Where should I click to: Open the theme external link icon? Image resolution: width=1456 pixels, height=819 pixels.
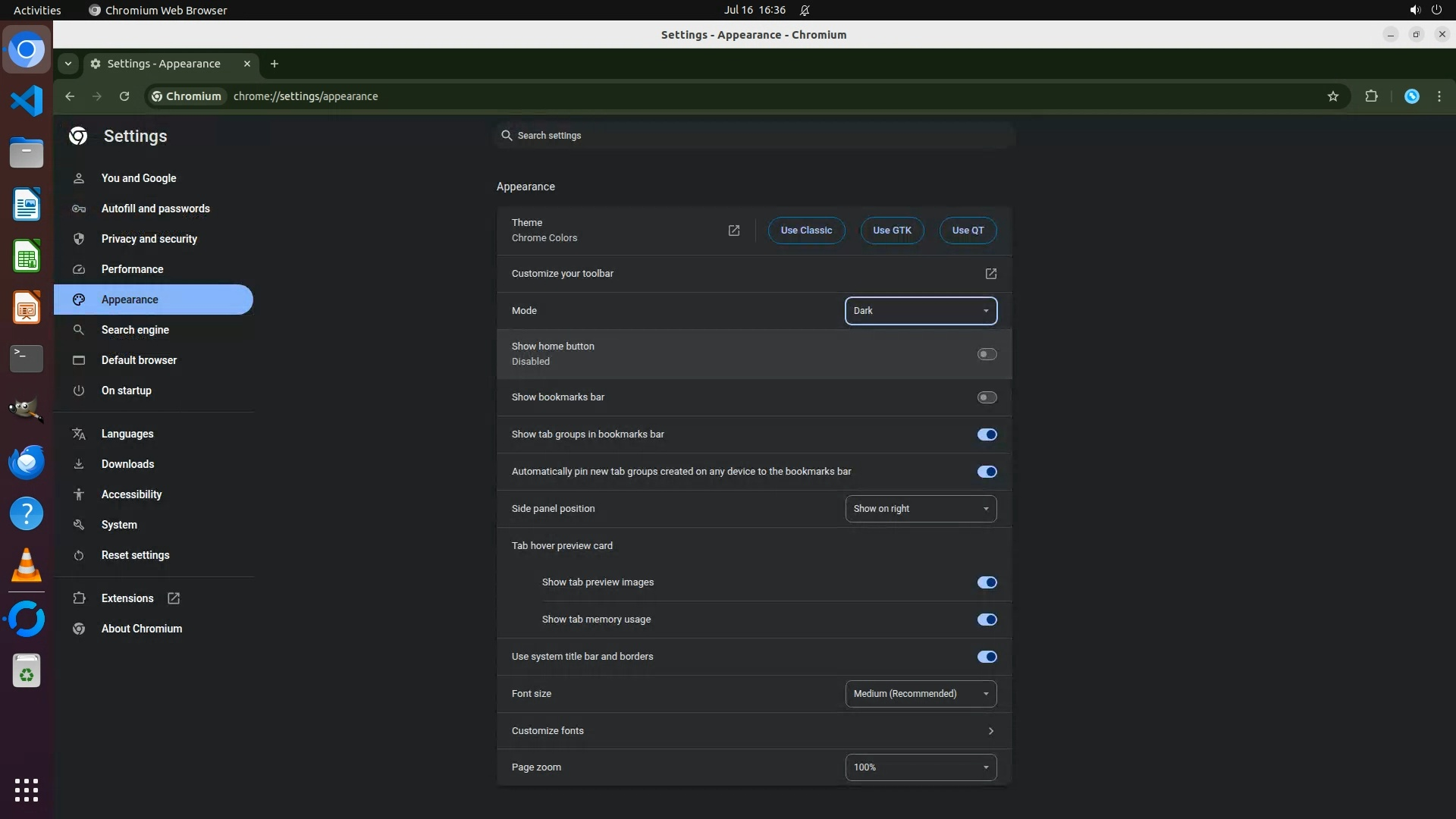(733, 231)
